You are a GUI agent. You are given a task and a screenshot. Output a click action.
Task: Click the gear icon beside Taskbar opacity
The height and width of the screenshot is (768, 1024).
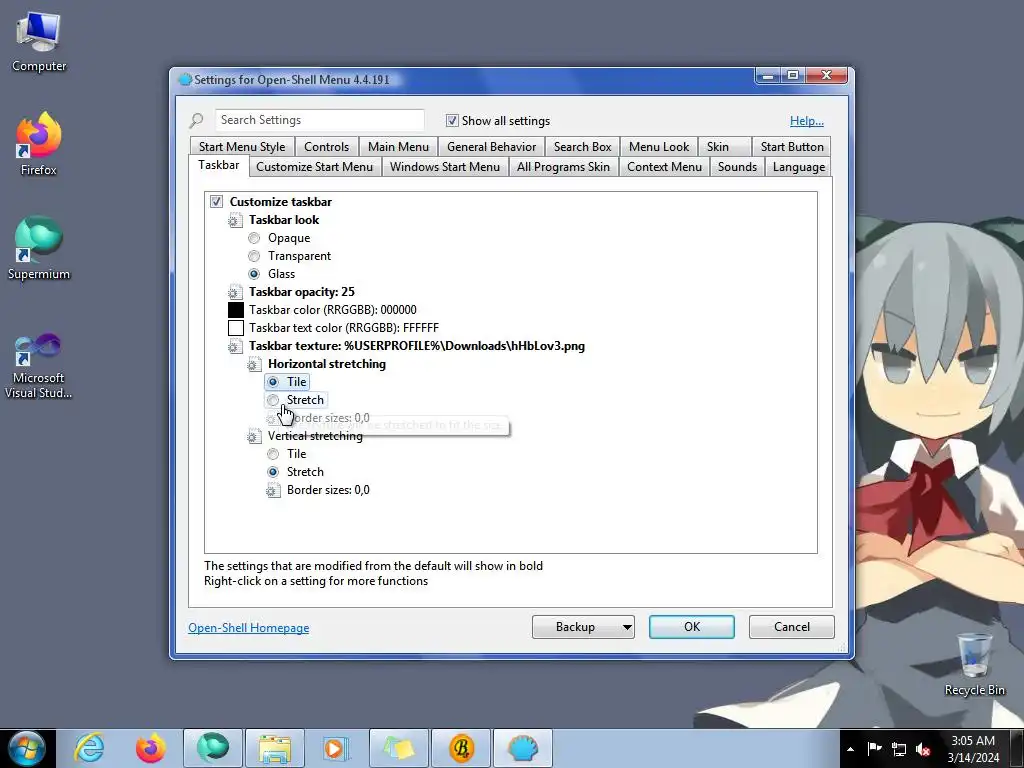[x=235, y=292]
